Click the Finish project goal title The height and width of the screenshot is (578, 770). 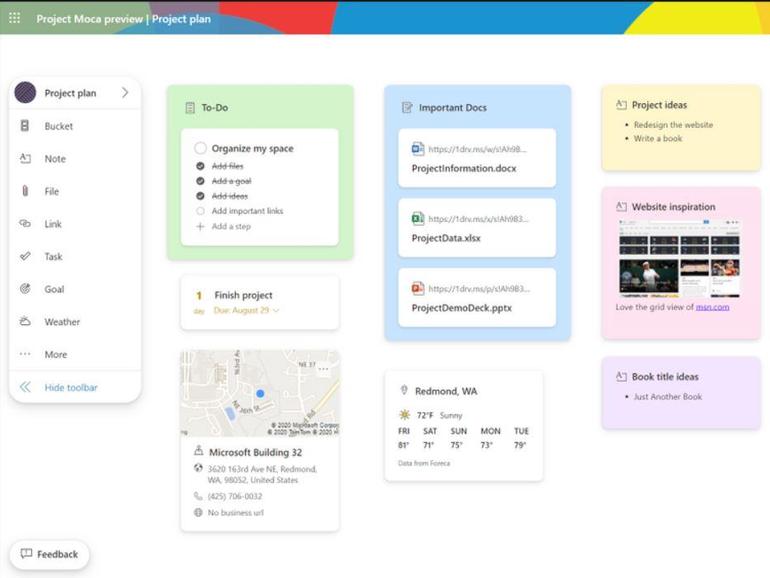(x=243, y=295)
